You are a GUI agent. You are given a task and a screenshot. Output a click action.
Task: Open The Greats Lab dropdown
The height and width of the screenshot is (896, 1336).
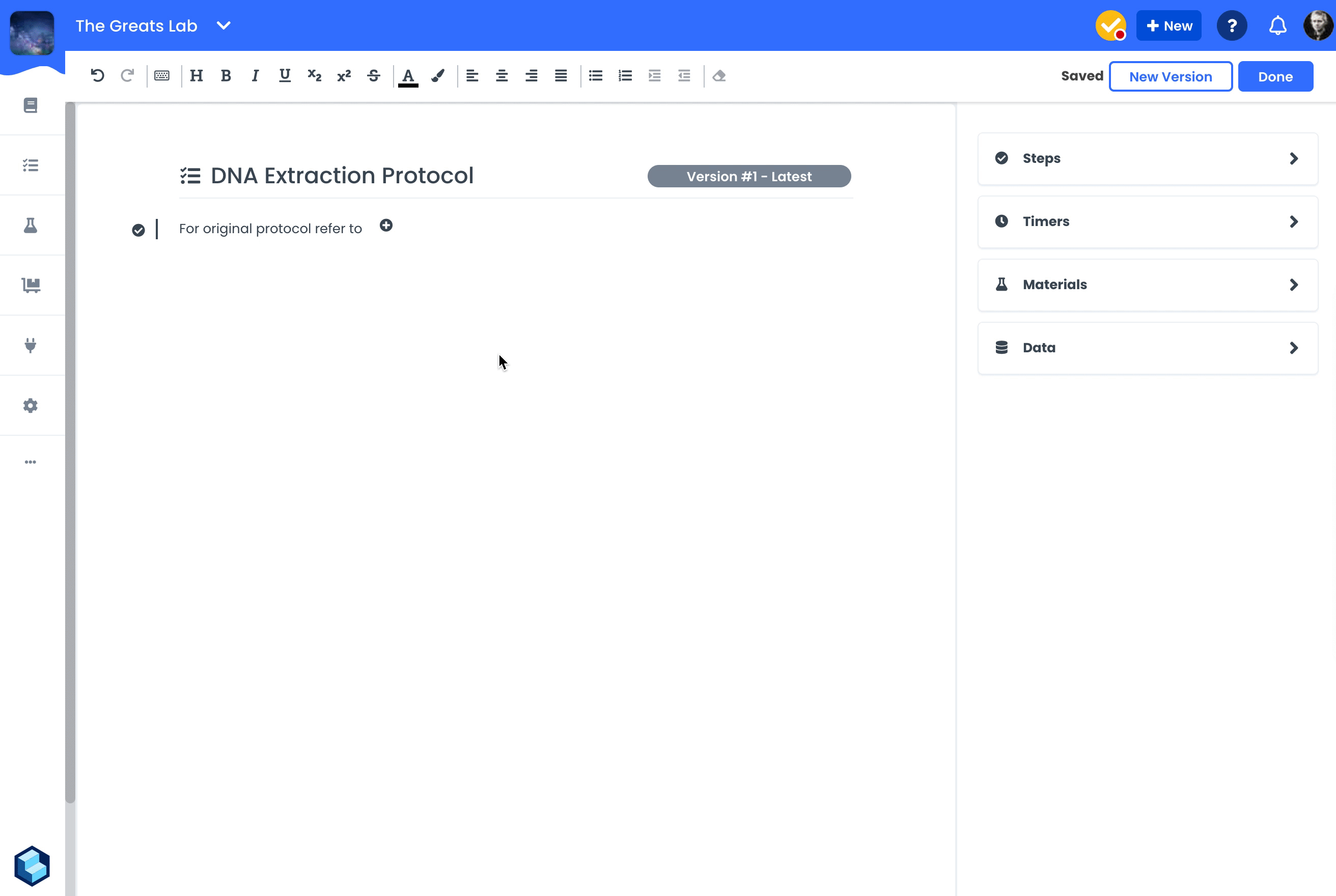tap(224, 26)
